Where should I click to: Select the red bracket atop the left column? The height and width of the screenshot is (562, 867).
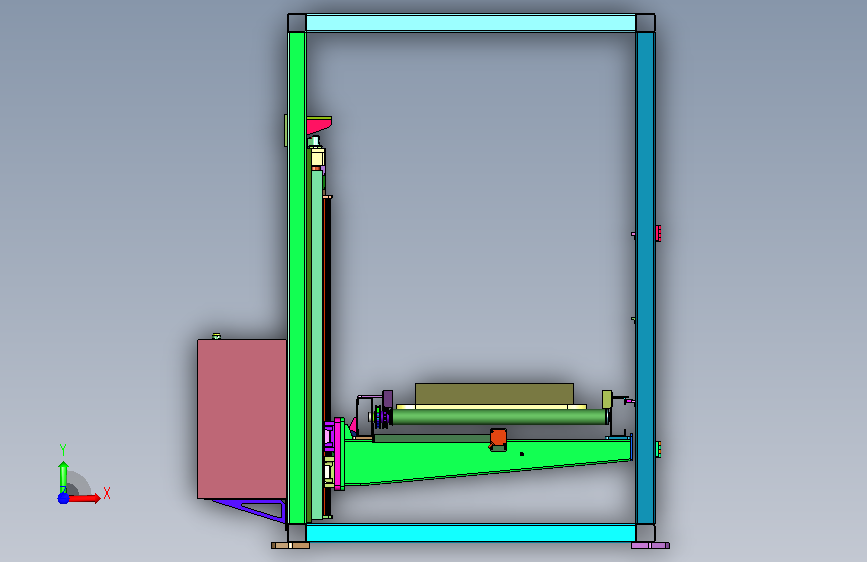[319, 124]
